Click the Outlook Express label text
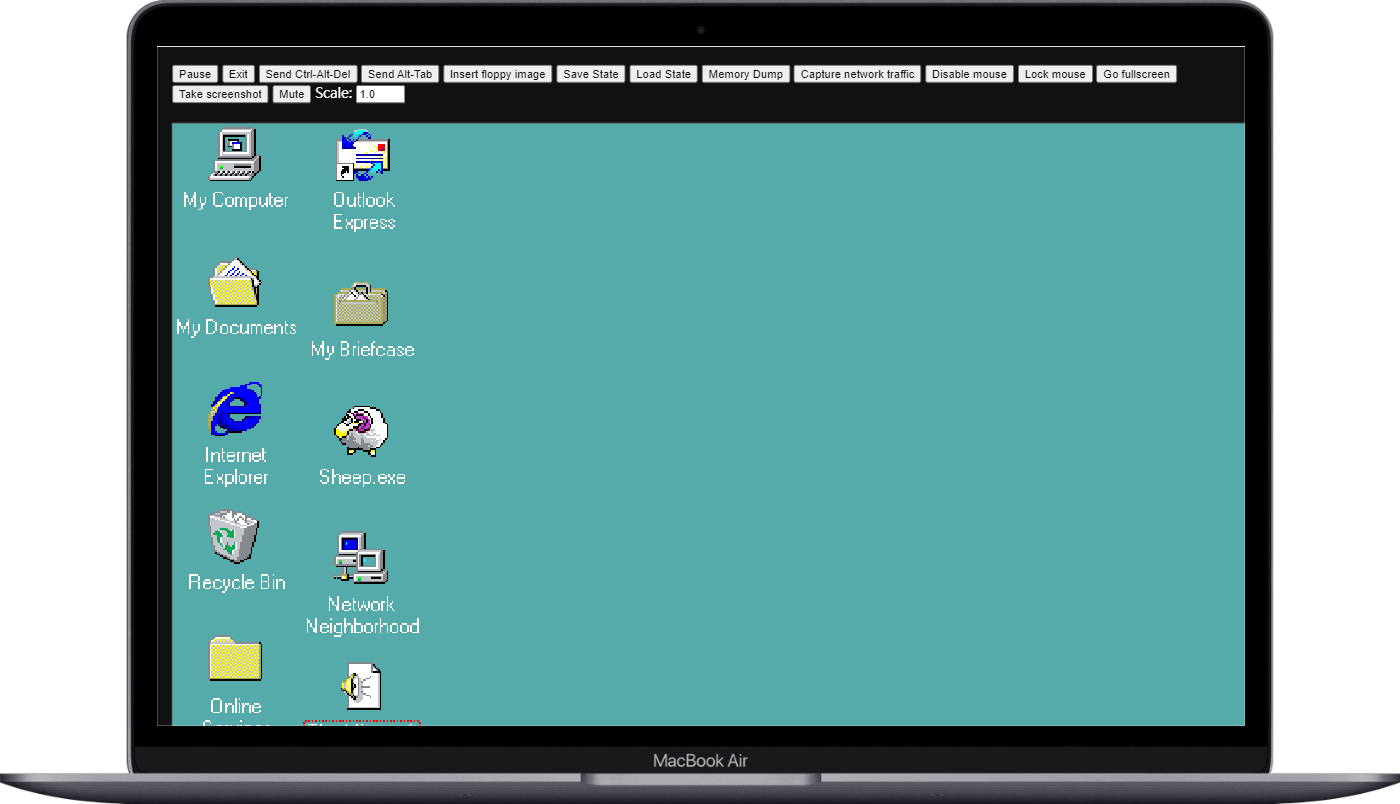The width and height of the screenshot is (1400, 804). coord(364,211)
